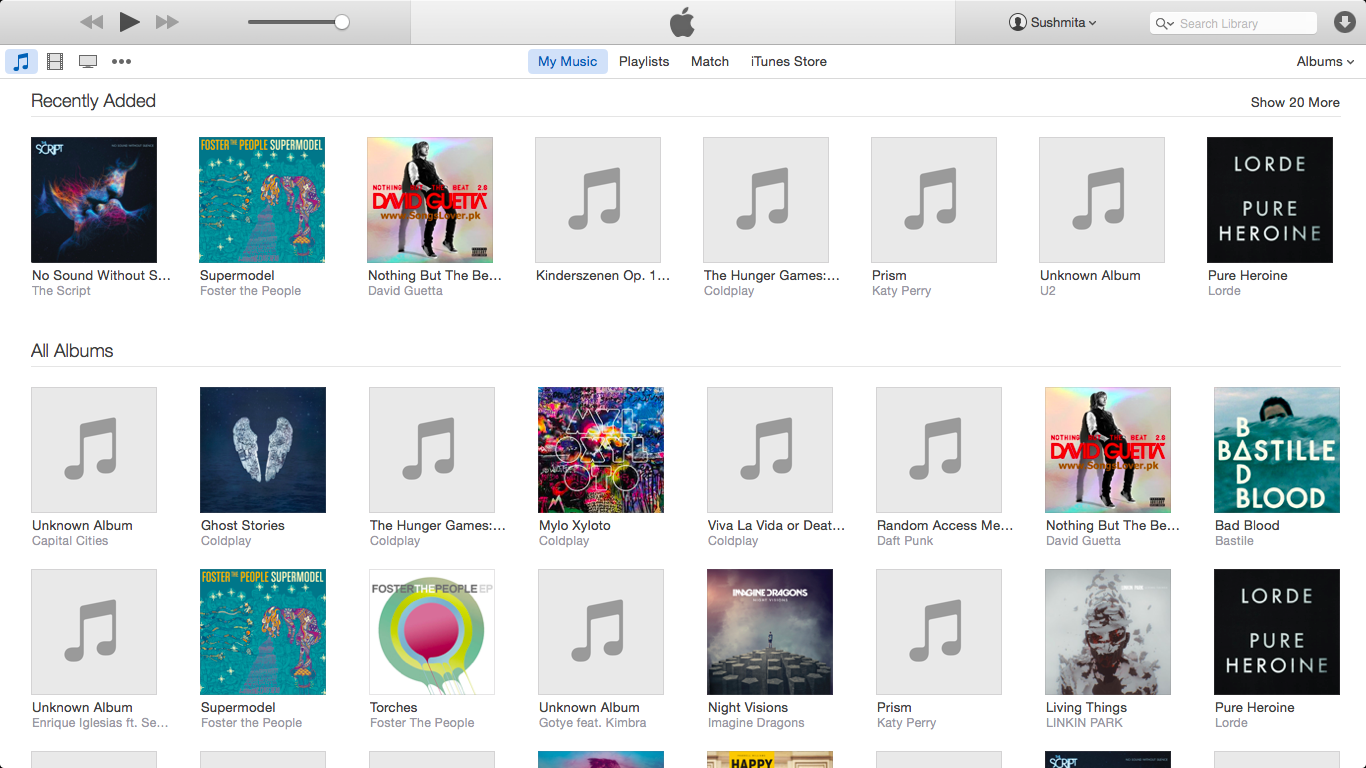1366x768 pixels.
Task: Open the Music library icon
Action: point(21,61)
